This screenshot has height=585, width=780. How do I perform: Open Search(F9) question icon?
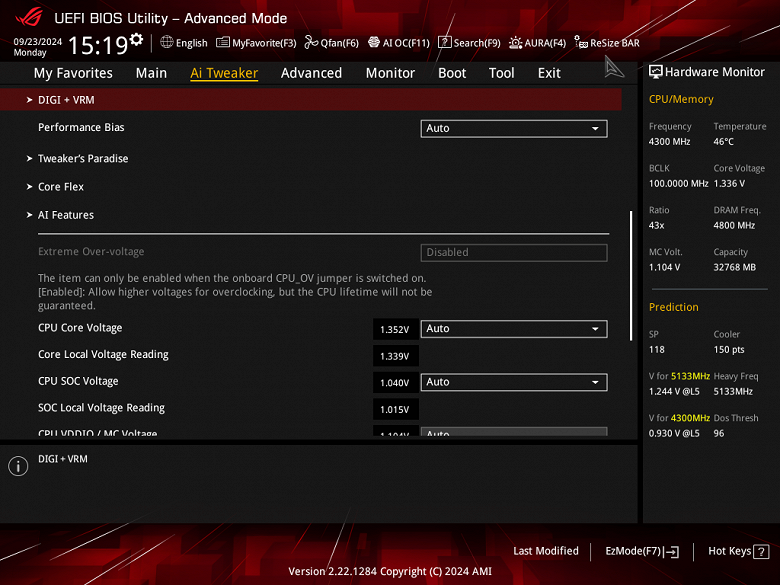point(444,43)
